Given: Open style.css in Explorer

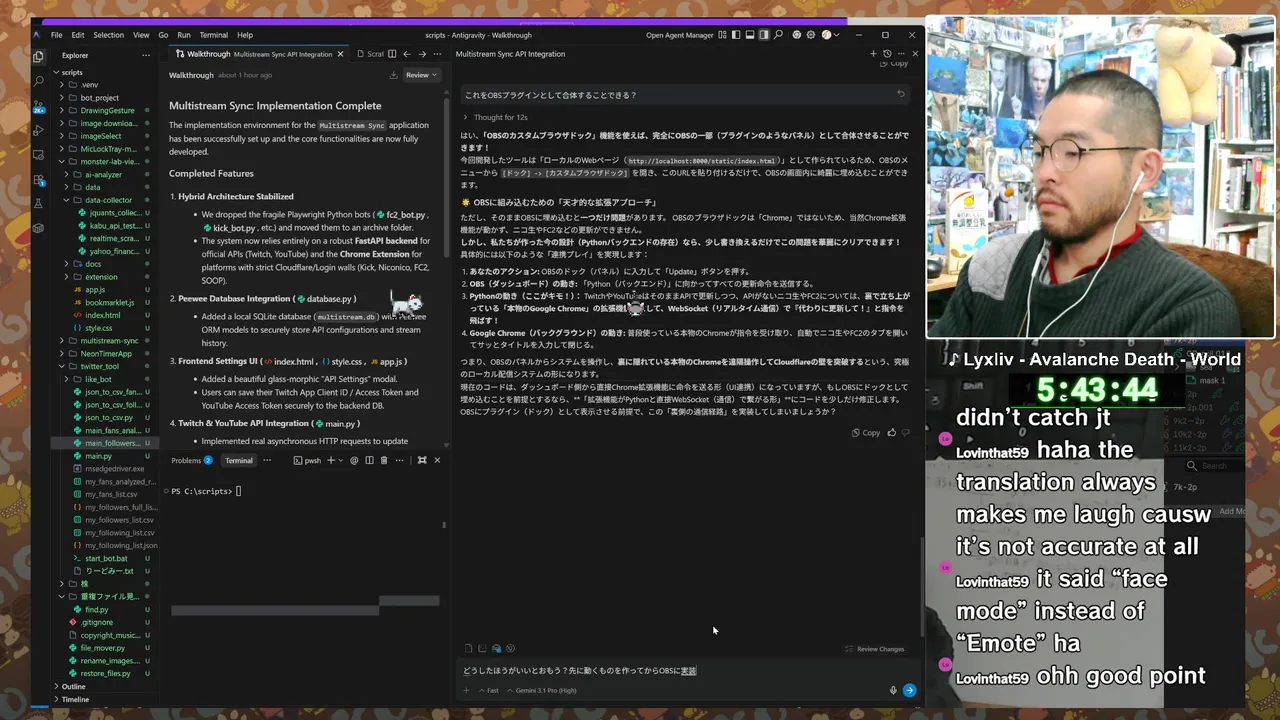Looking at the screenshot, I should (x=98, y=328).
